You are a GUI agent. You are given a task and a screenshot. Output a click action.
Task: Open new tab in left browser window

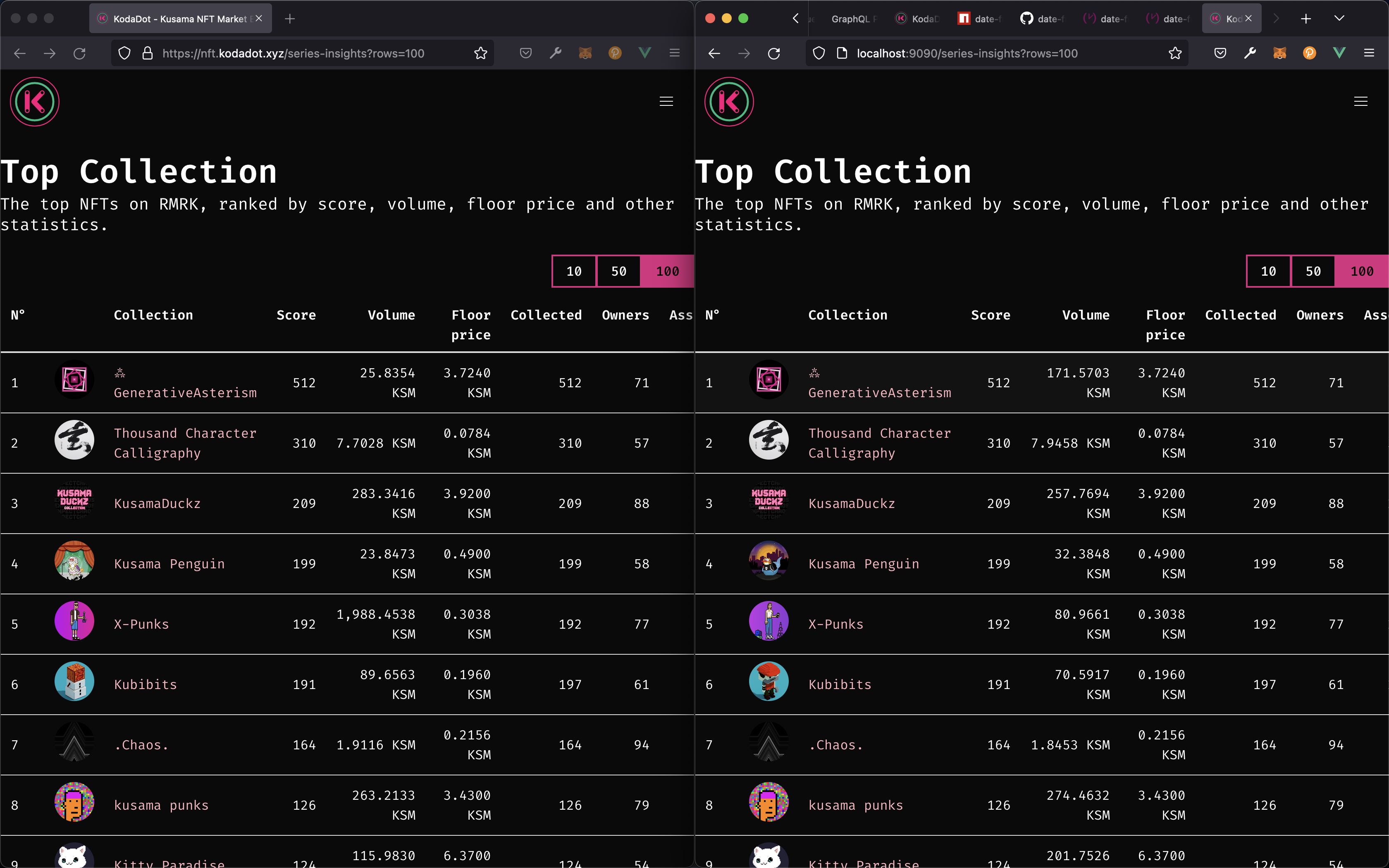pos(290,19)
